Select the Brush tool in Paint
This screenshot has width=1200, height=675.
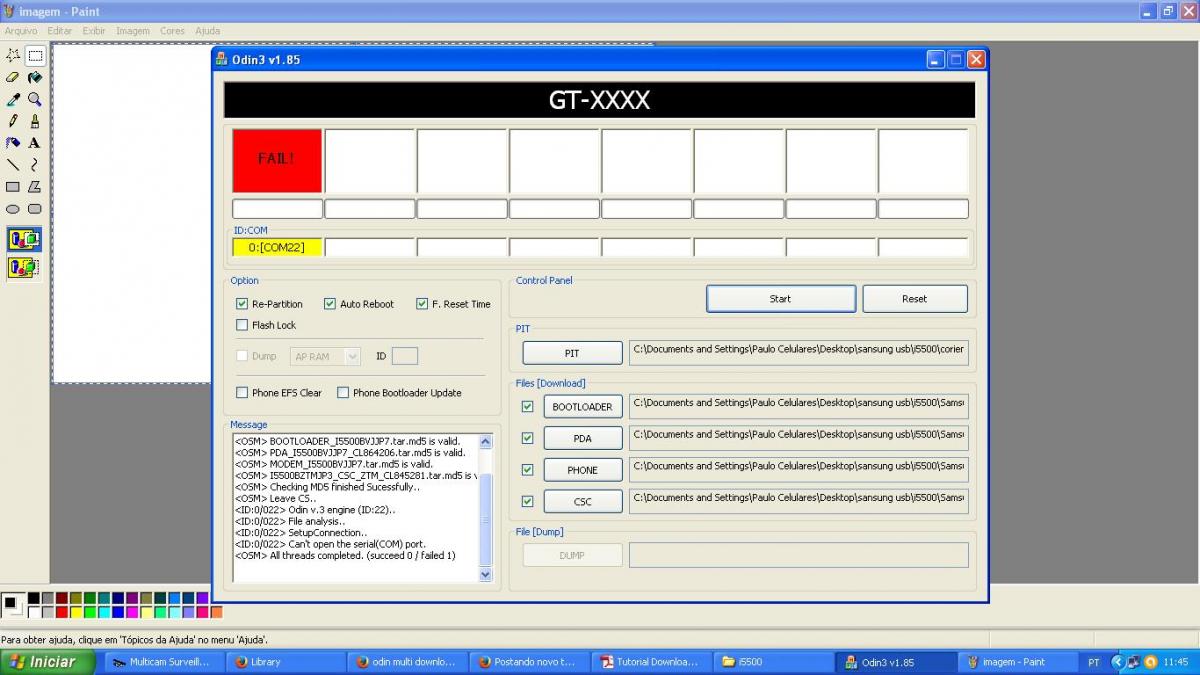[35, 121]
